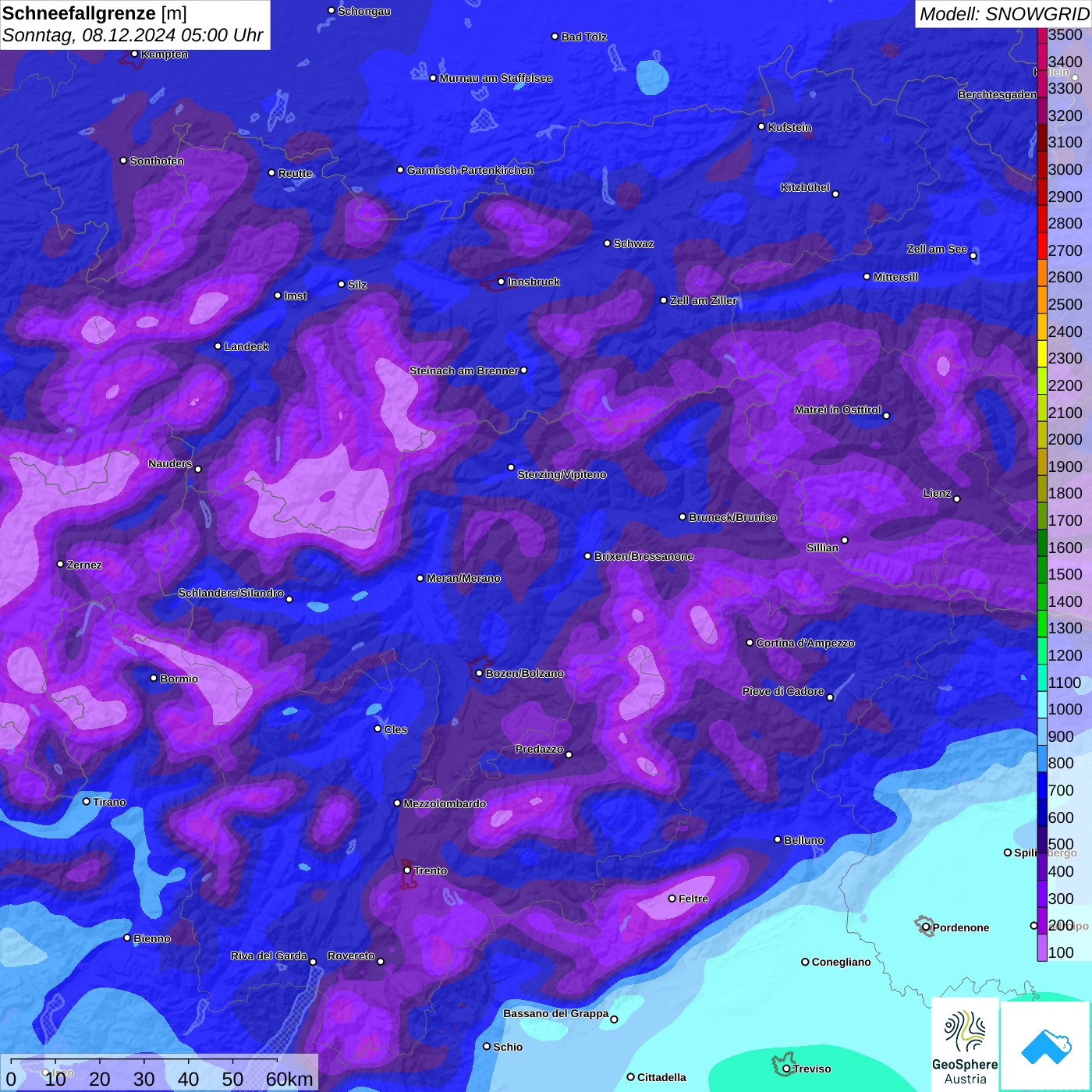Click the Tirano city marker
This screenshot has height=1092, width=1092.
(87, 801)
